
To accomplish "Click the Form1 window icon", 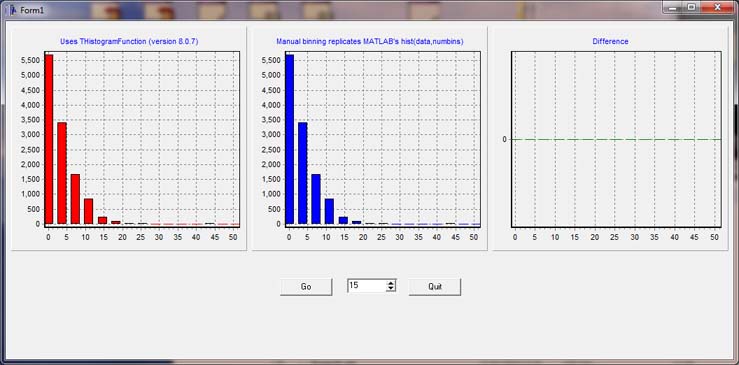I will pos(13,9).
